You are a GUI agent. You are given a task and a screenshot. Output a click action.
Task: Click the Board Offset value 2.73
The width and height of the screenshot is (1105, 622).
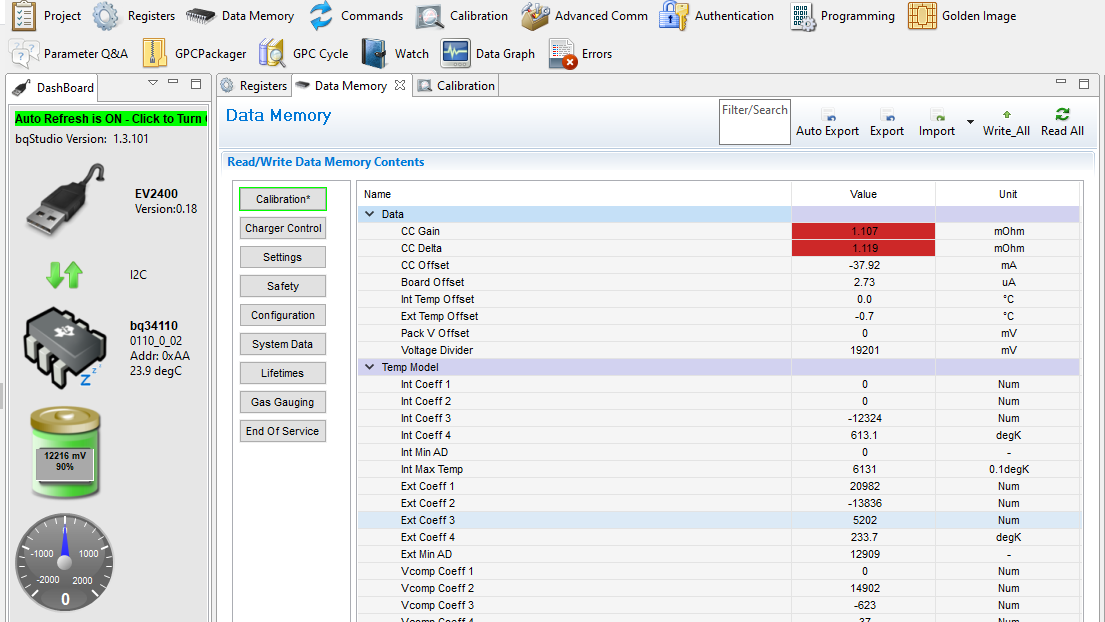coord(863,282)
